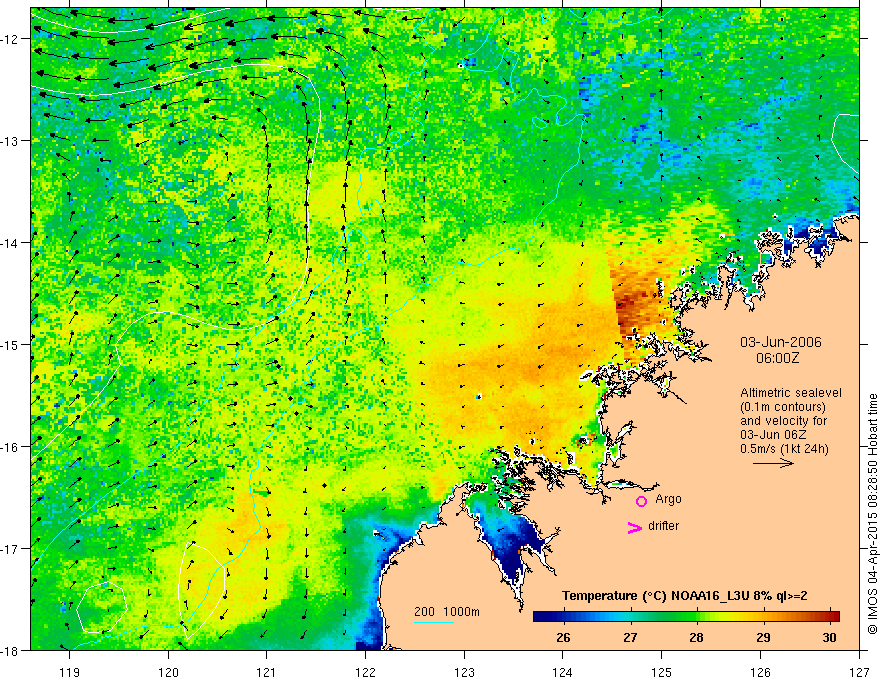Click longitude axis label 121

267,672
